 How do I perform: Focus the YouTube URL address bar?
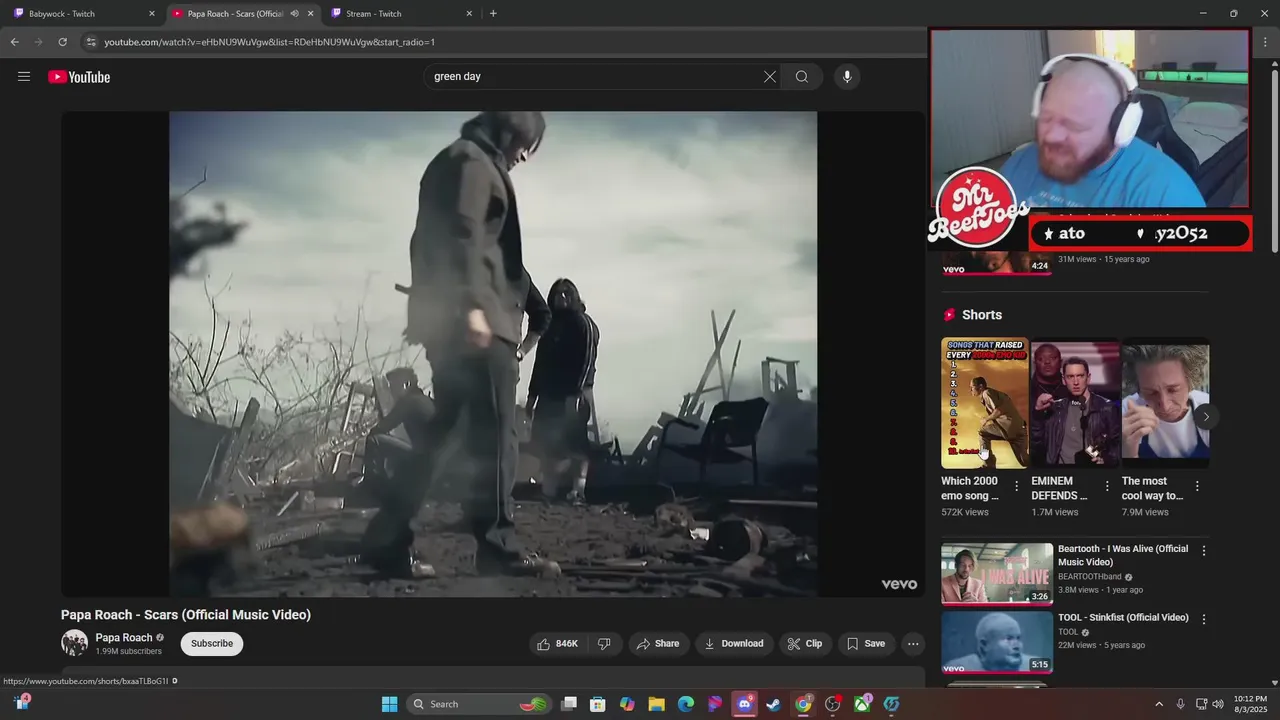[500, 42]
